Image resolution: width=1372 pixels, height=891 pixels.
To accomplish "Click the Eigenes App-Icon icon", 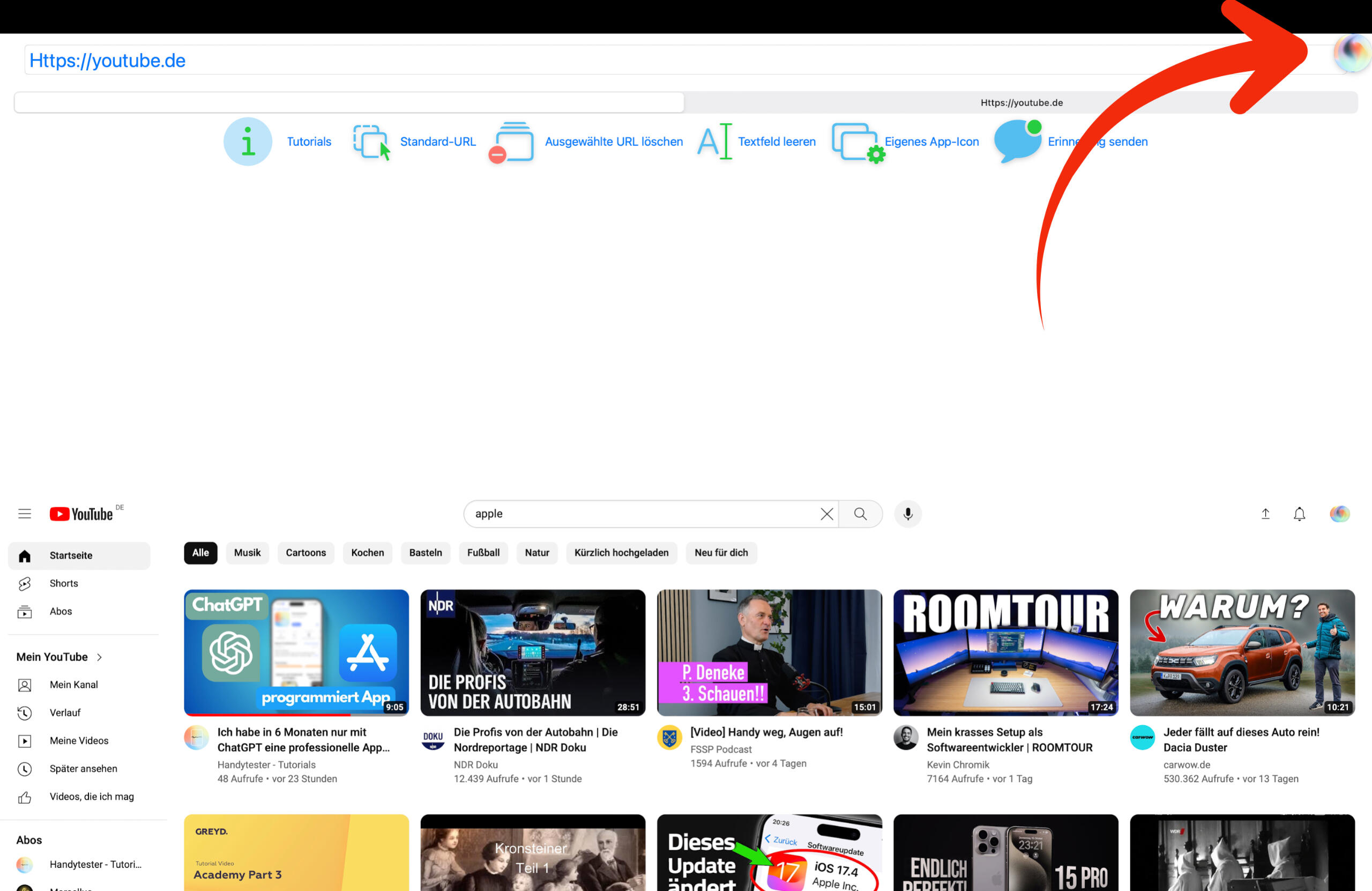I will 856,142.
